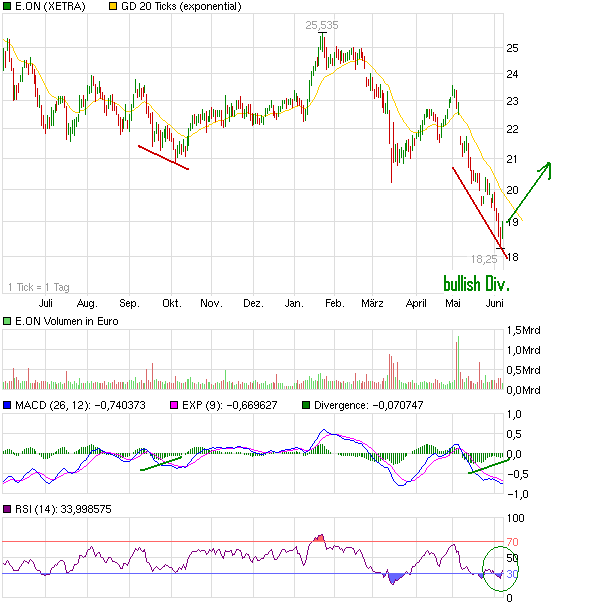Click the Aug. month label on the axis
The image size is (605, 603).
coord(87,303)
